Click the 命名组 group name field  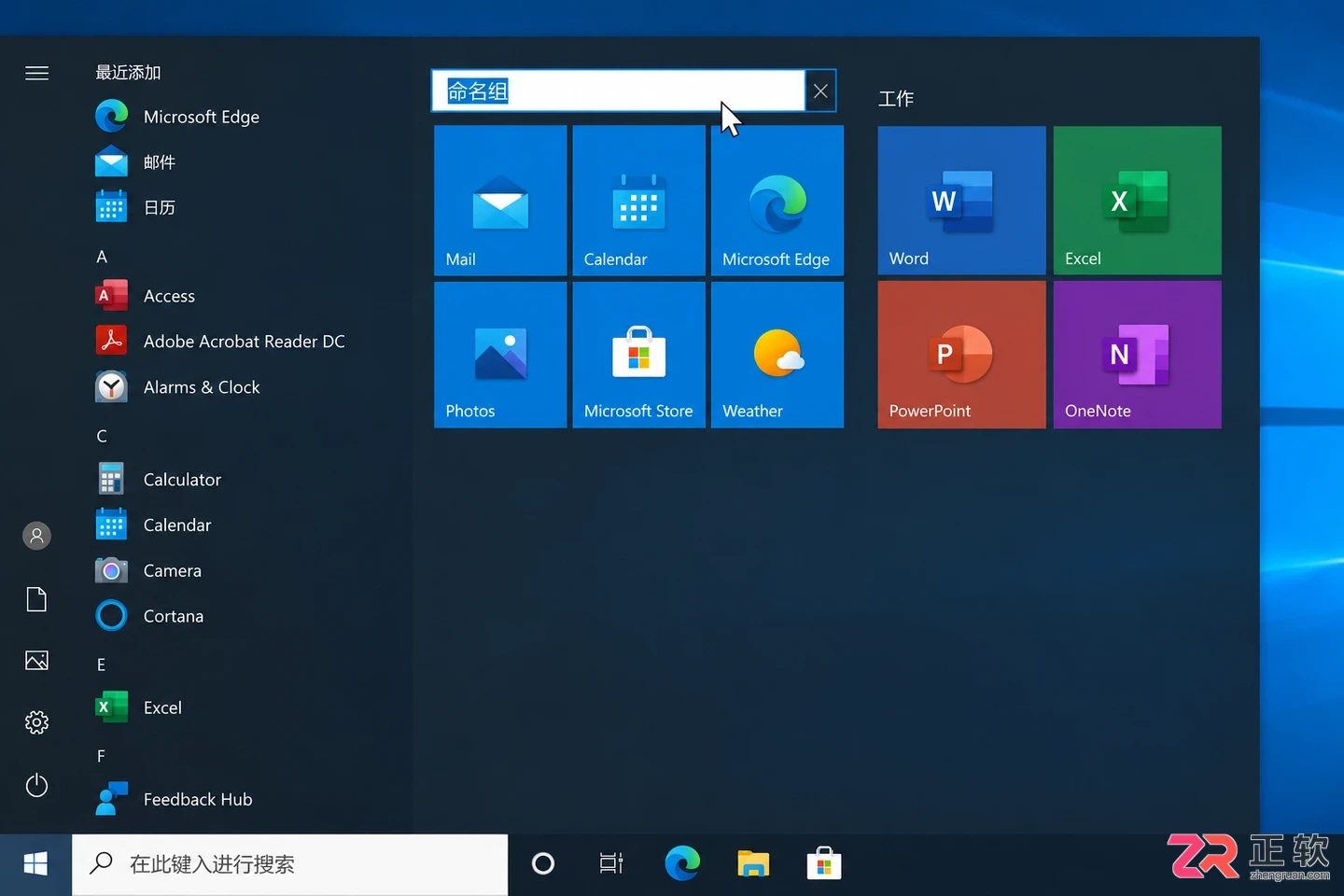click(618, 91)
